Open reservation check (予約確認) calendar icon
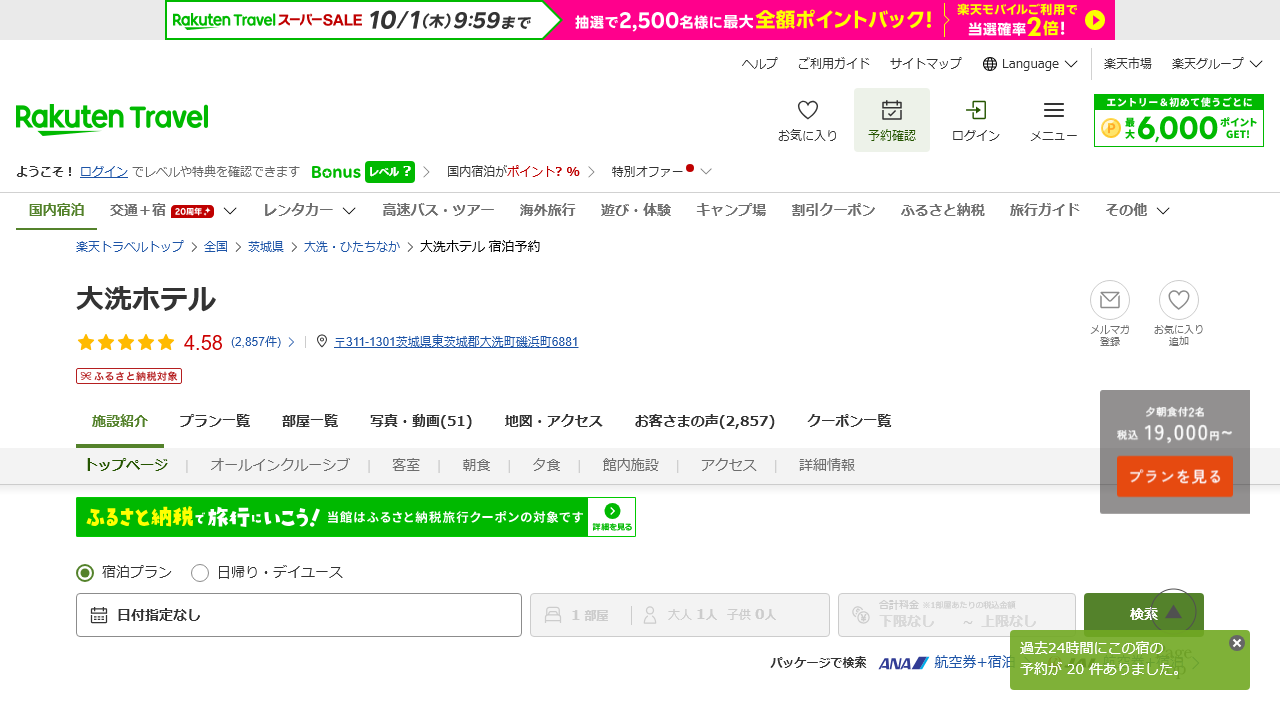Image resolution: width=1280 pixels, height=720 pixels. coord(892,110)
